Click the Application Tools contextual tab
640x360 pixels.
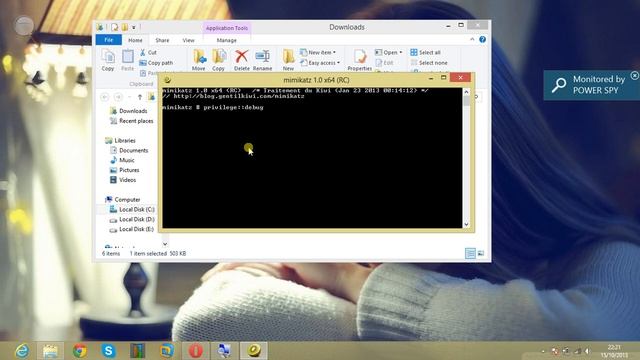click(x=227, y=28)
